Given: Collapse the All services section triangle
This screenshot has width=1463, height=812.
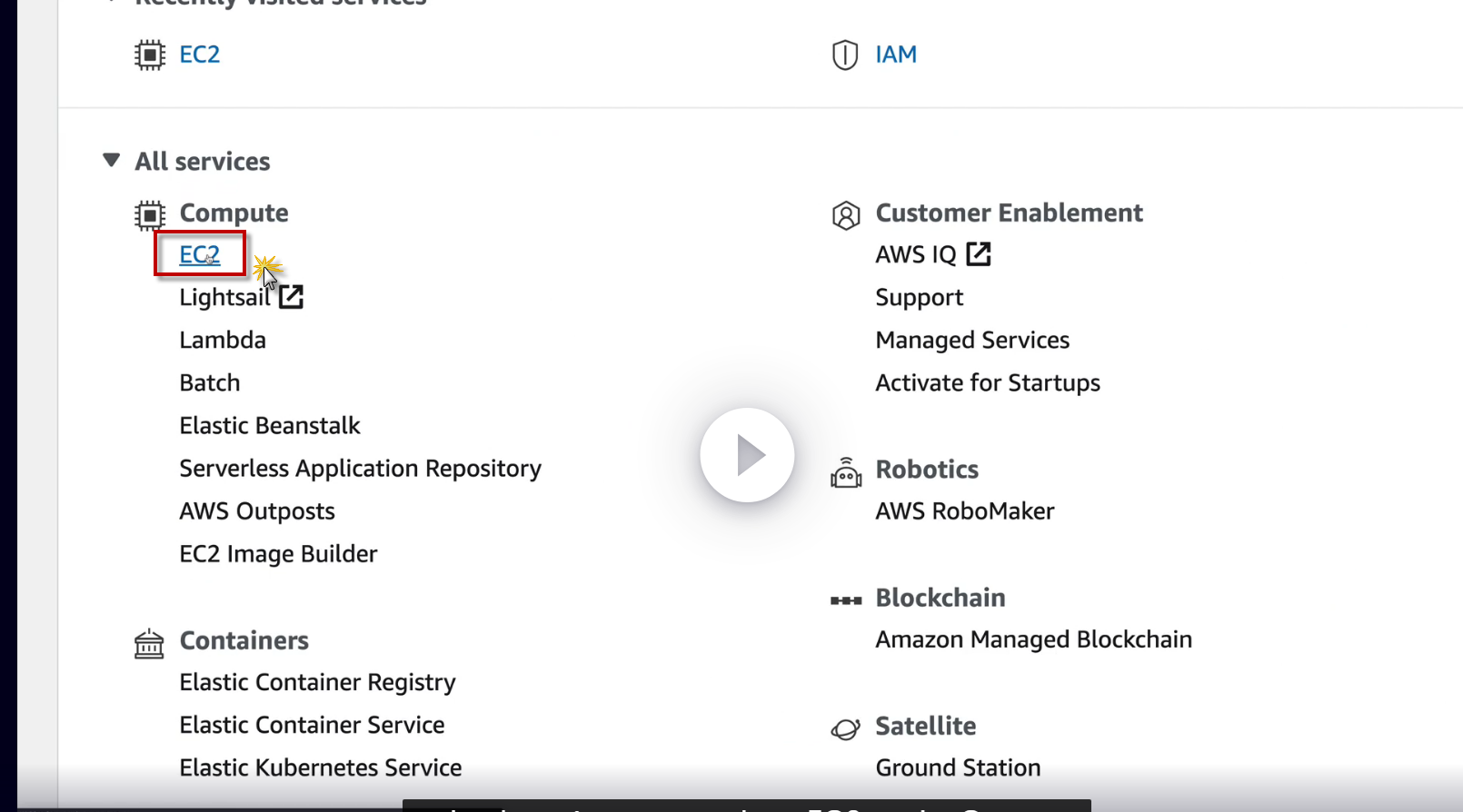Looking at the screenshot, I should point(112,161).
